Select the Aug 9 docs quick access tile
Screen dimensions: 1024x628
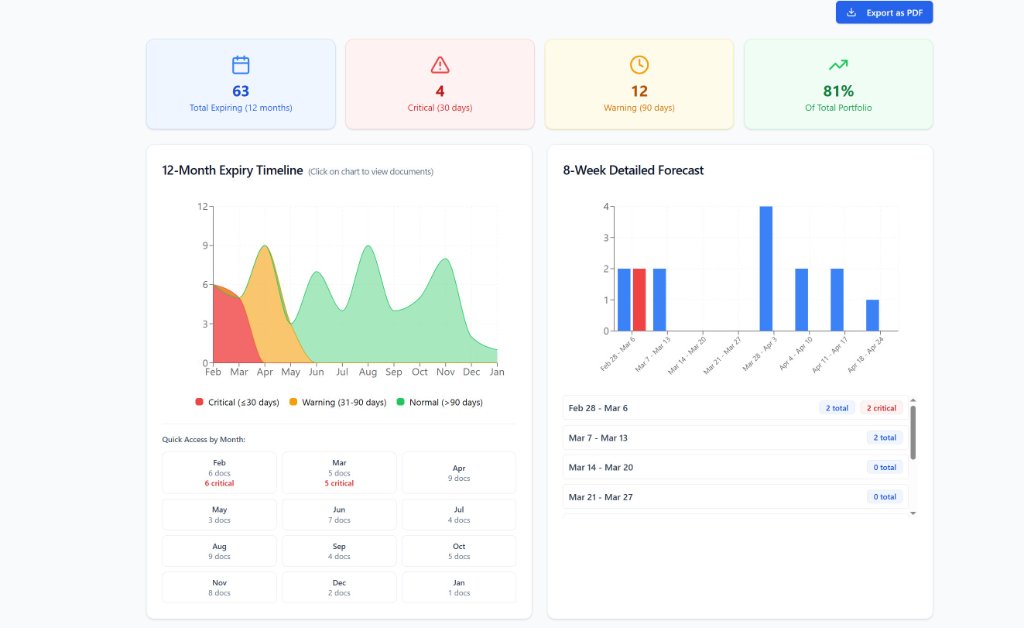point(219,551)
